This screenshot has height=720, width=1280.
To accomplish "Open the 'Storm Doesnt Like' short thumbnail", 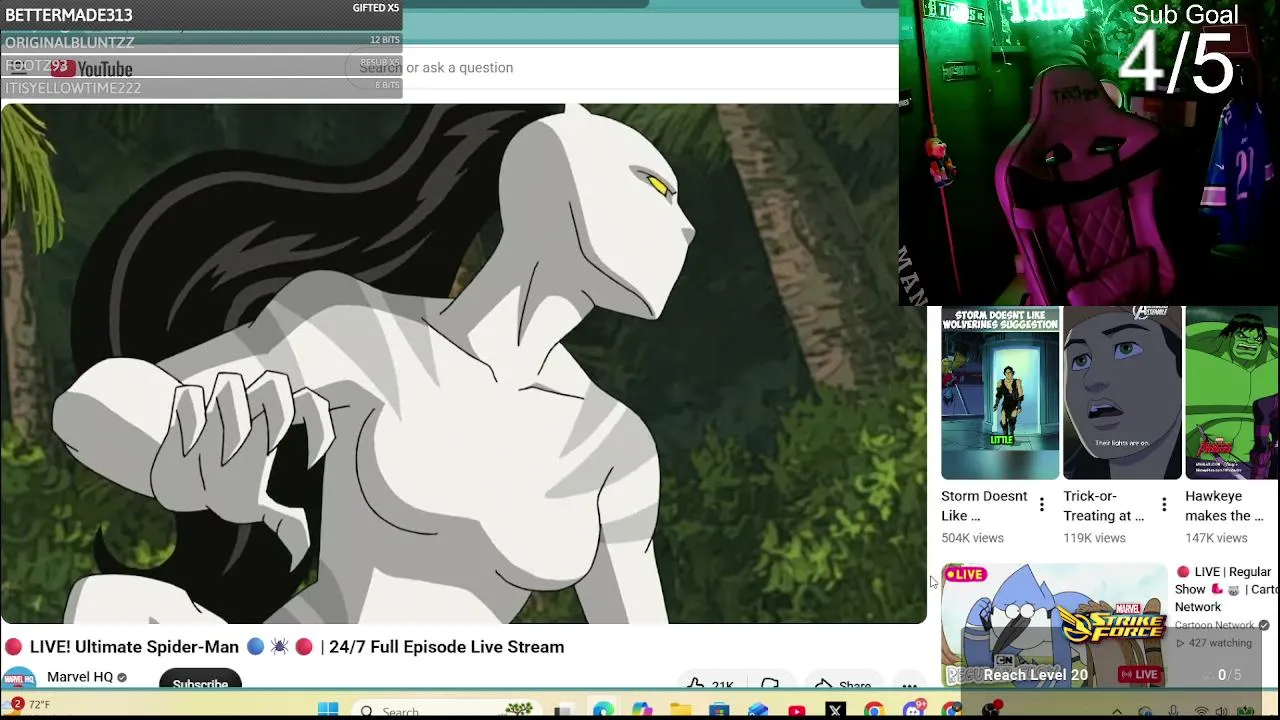I will pos(1000,393).
